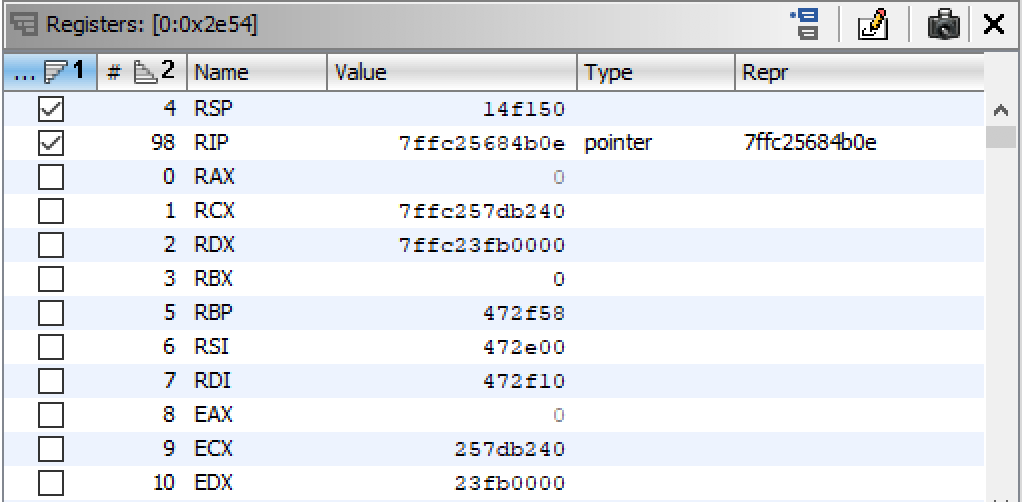Select ECX value 257db240
Screen dimensions: 1022x502
pyautogui.click(x=510, y=449)
